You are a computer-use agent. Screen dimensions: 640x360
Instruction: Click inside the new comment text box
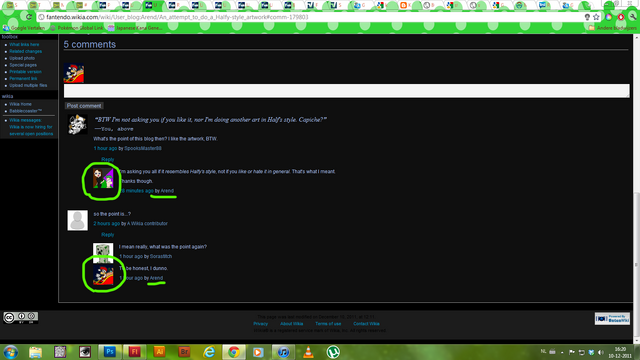(347, 91)
